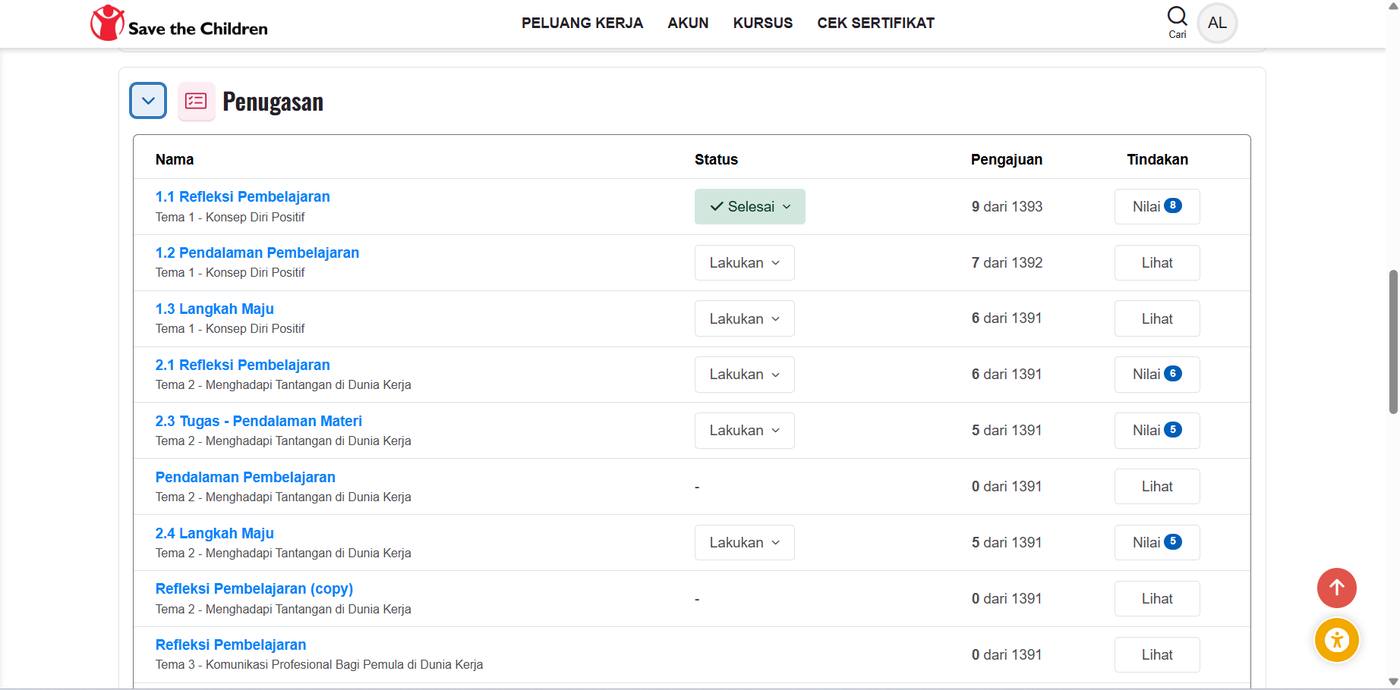Open the 1.3 Langkah Maju link

click(215, 309)
